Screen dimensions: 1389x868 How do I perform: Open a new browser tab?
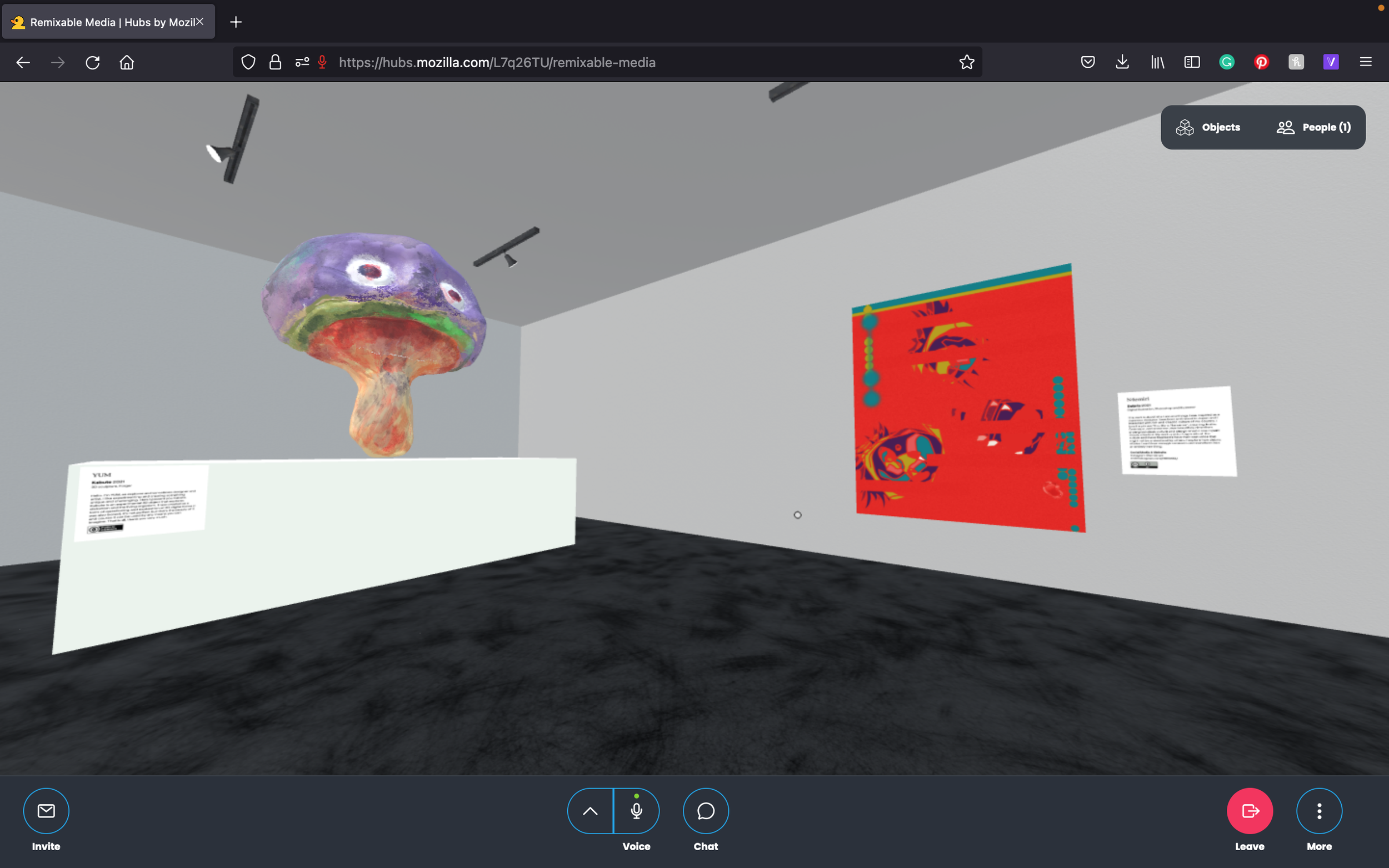(236, 22)
